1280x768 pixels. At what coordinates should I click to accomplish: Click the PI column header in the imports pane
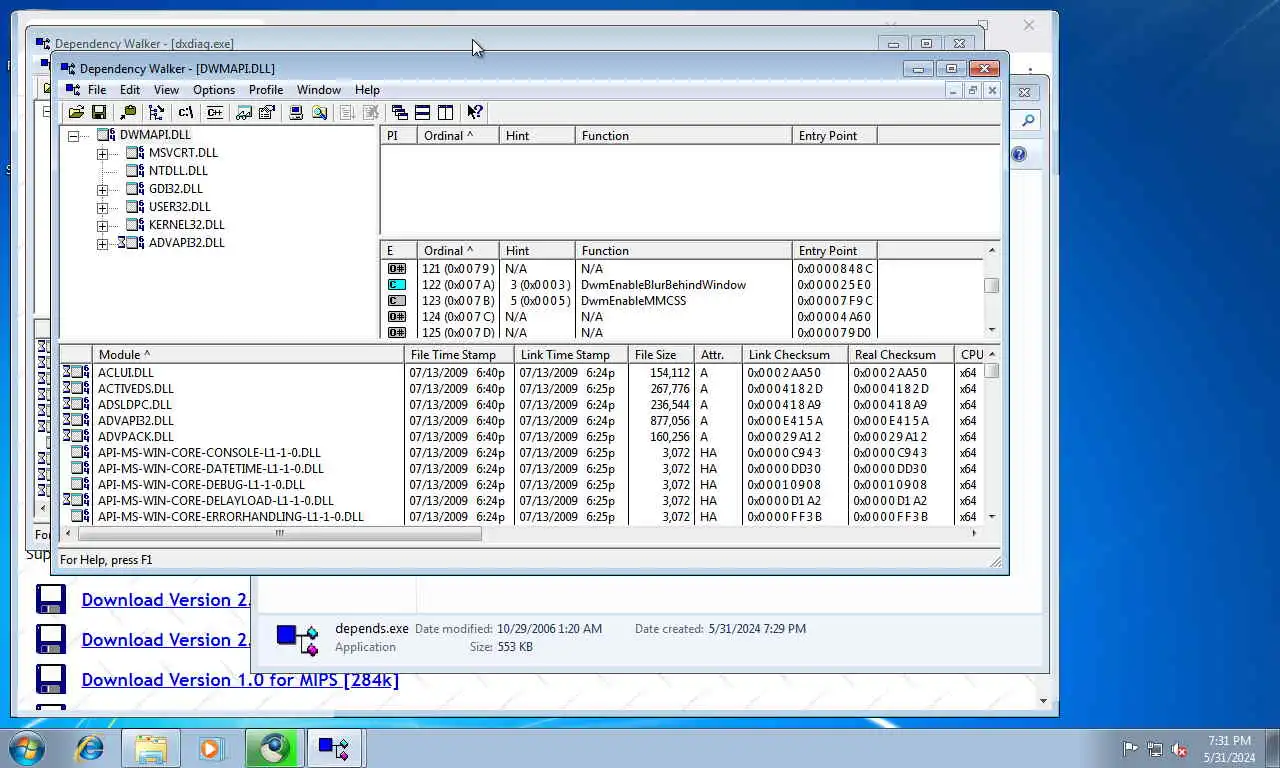[398, 136]
